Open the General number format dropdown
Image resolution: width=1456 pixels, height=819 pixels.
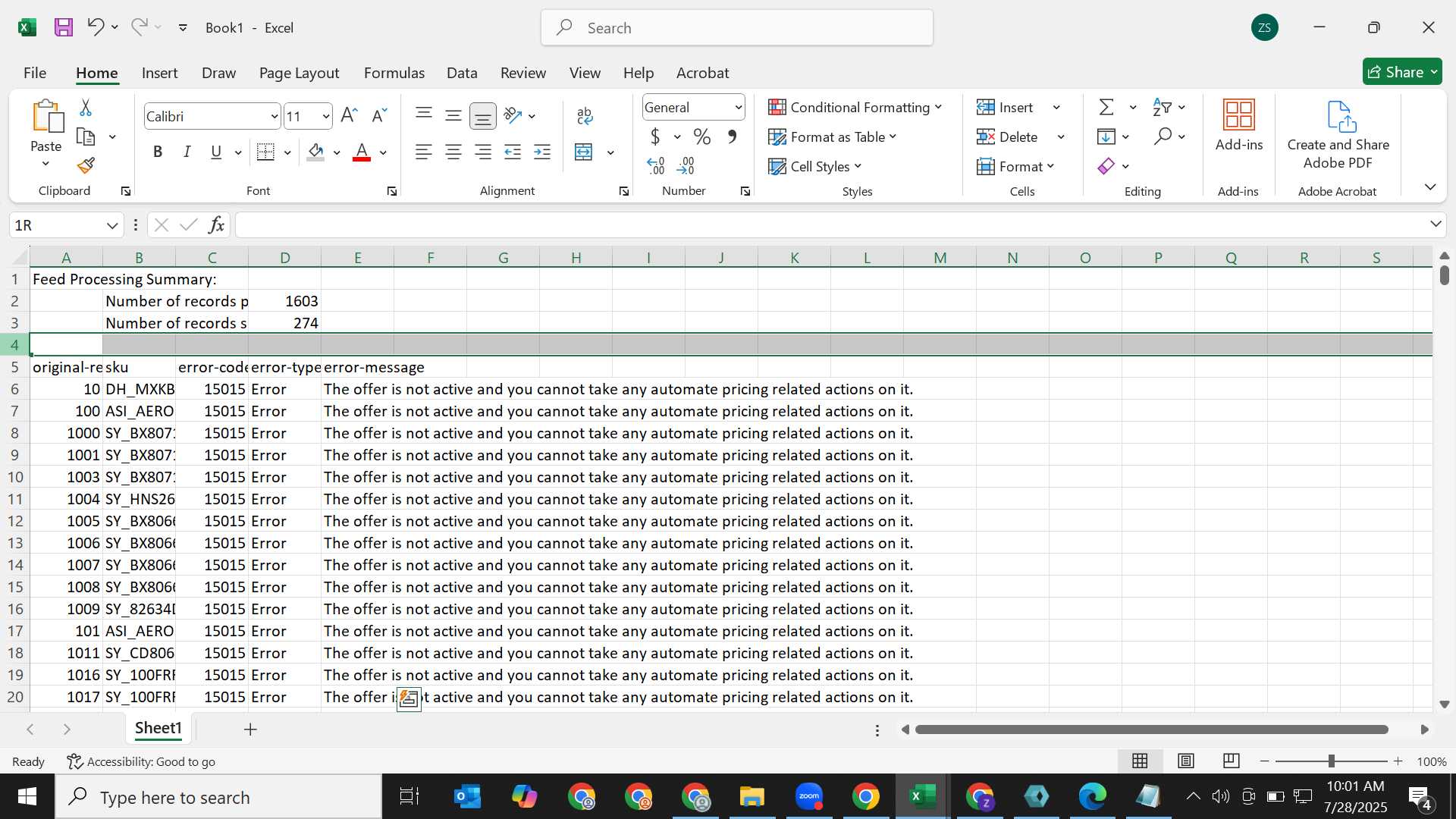pyautogui.click(x=738, y=108)
